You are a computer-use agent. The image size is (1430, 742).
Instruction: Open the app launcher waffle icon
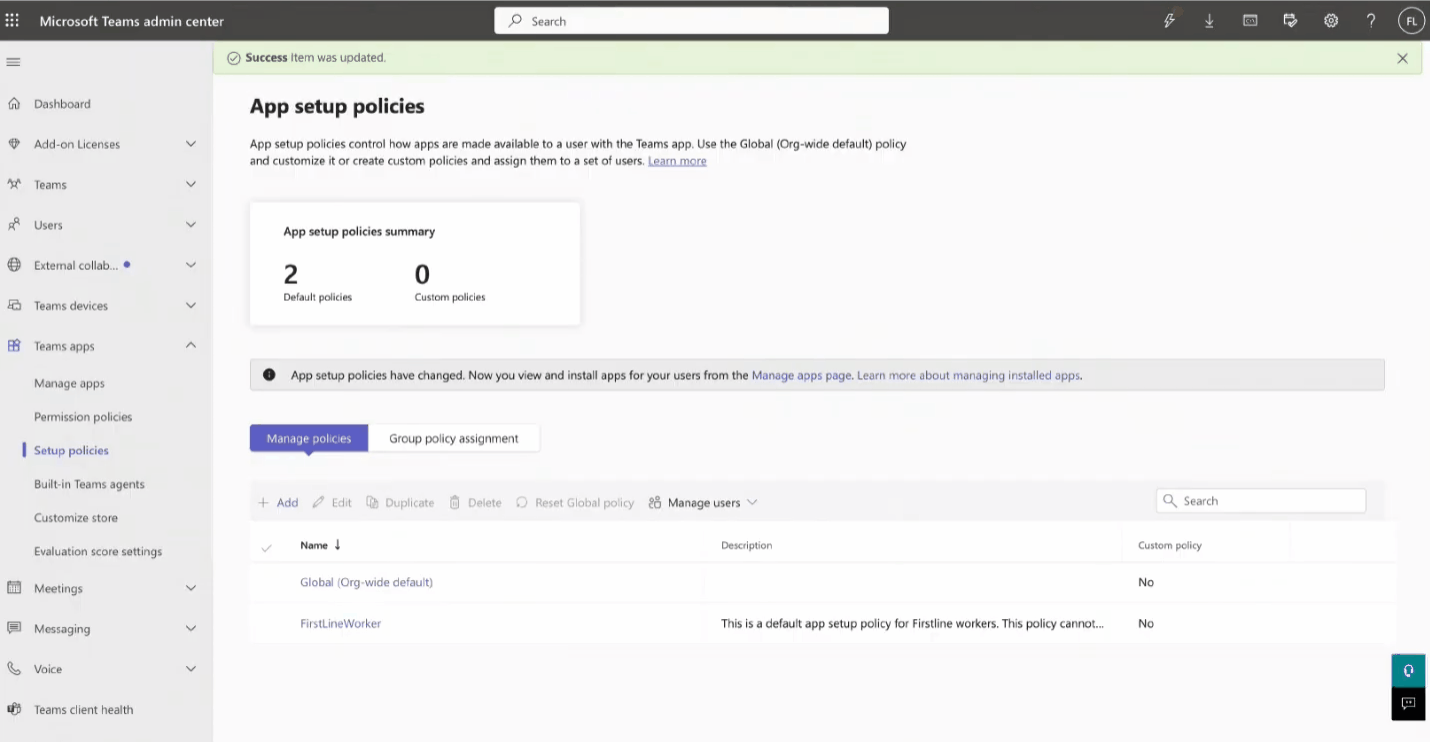[x=13, y=20]
